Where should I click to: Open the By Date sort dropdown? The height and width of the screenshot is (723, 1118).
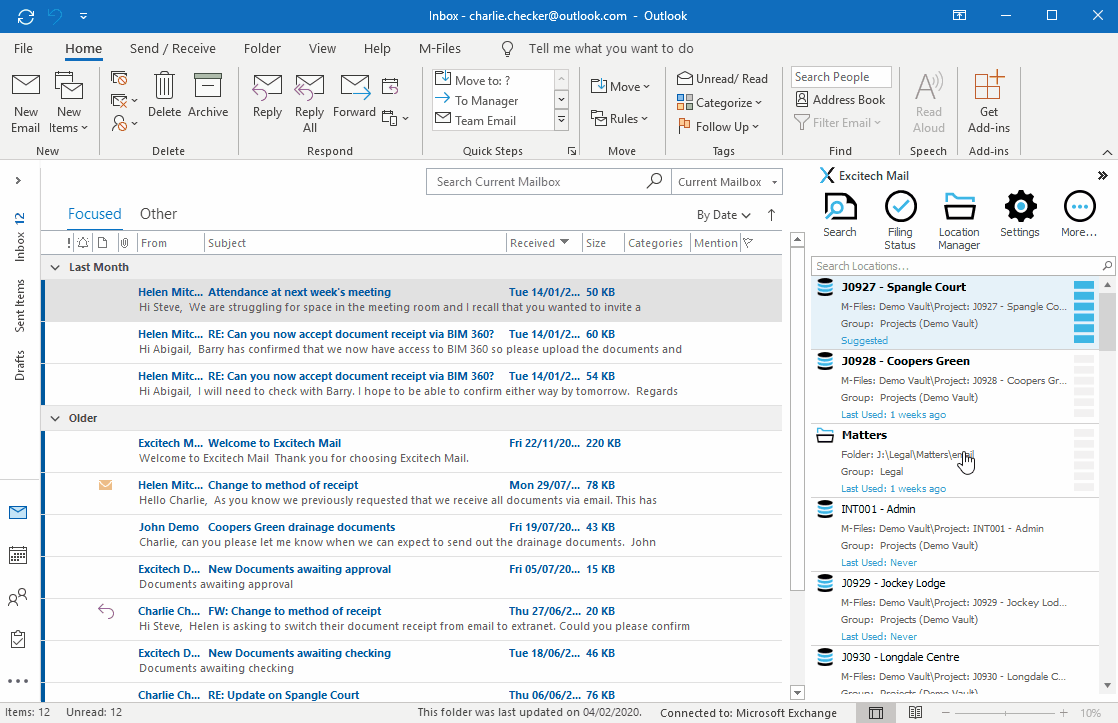(724, 215)
